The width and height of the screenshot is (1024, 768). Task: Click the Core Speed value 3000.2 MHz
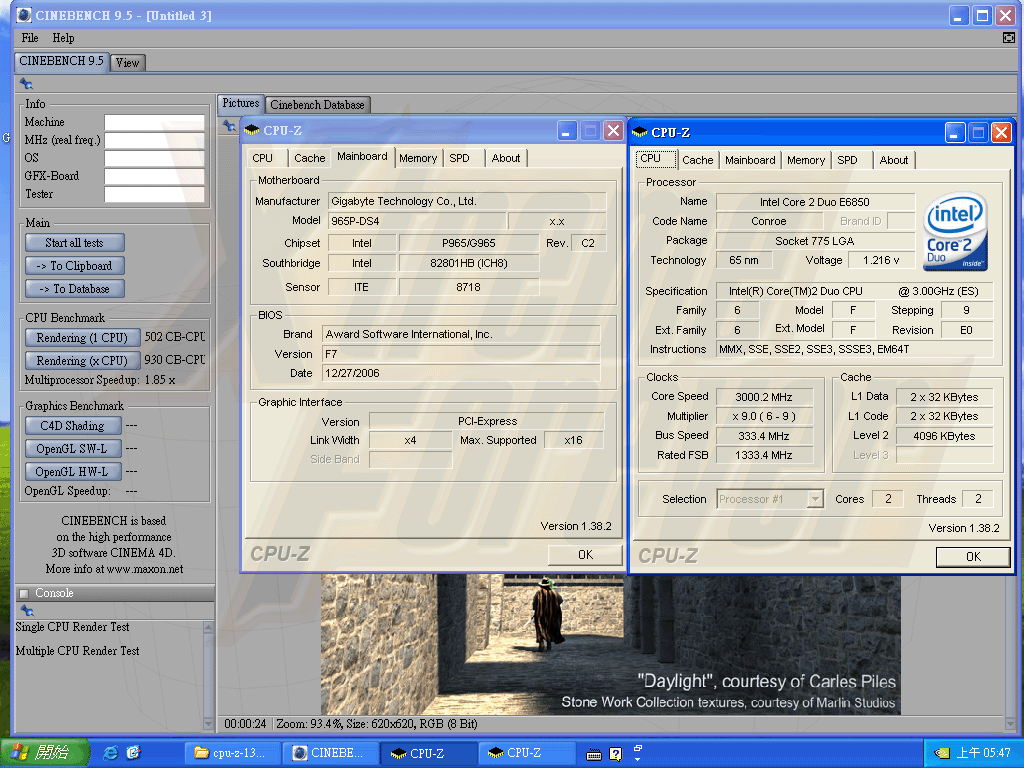(764, 397)
